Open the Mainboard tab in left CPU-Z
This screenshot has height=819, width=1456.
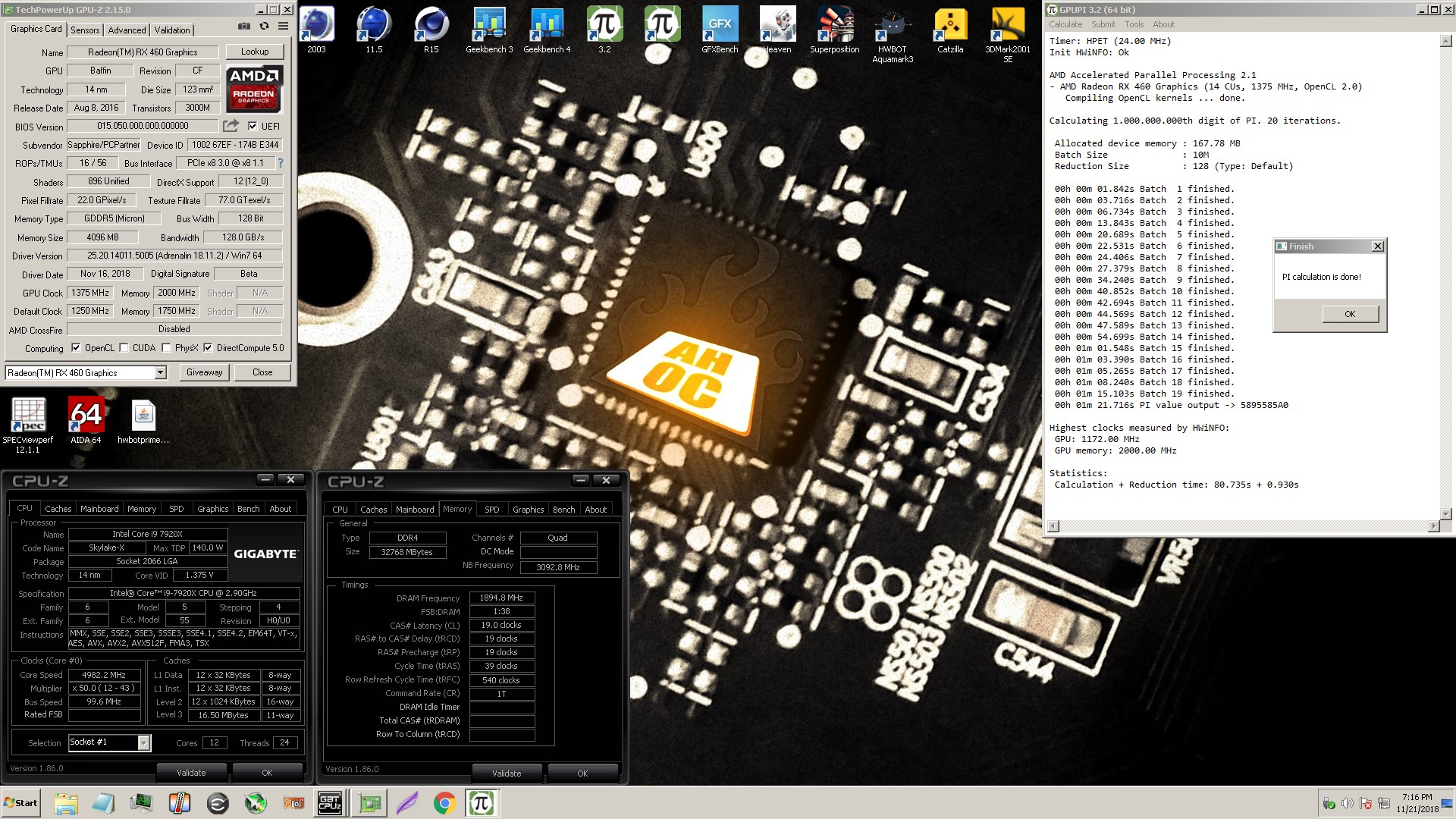[x=99, y=509]
